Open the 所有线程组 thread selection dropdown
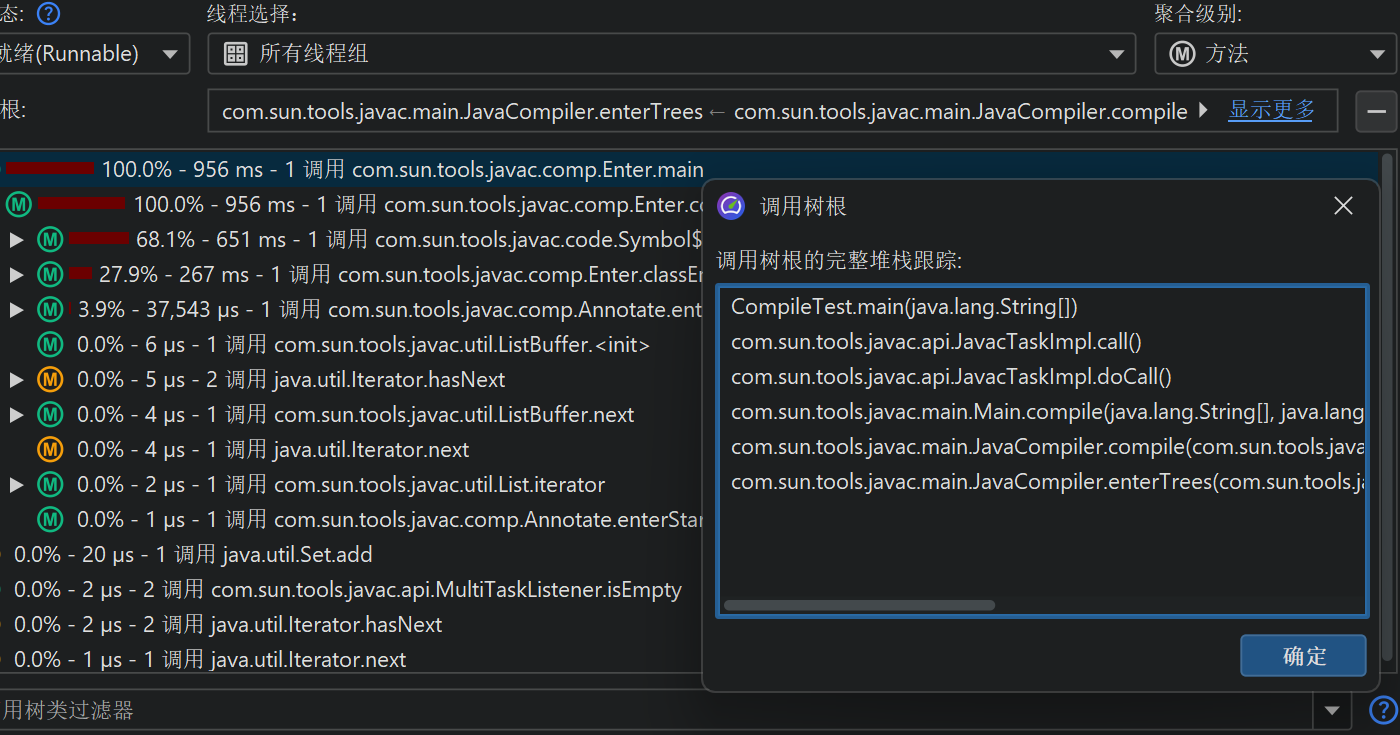Viewport: 1400px width, 735px height. 671,54
